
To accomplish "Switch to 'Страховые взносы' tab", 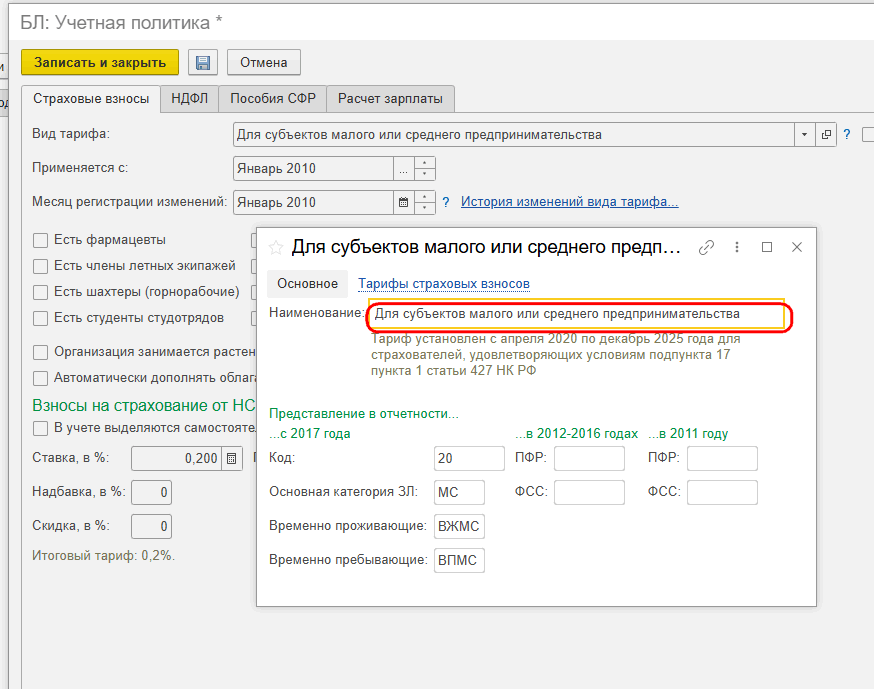I will tap(91, 99).
